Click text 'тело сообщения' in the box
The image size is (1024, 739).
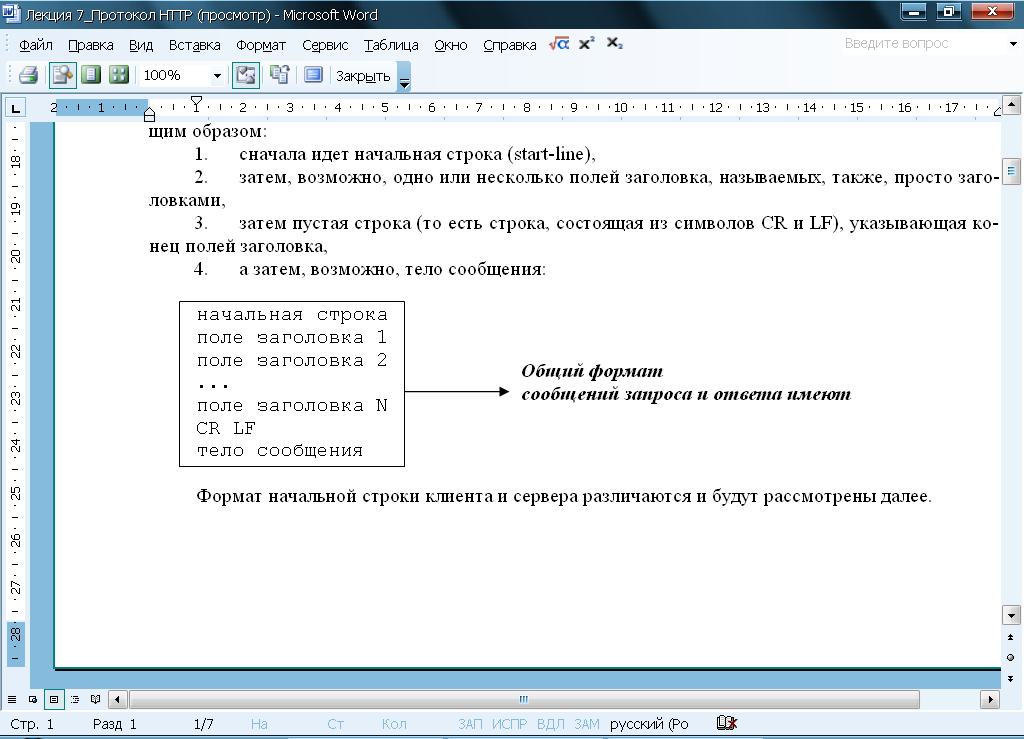tap(280, 450)
